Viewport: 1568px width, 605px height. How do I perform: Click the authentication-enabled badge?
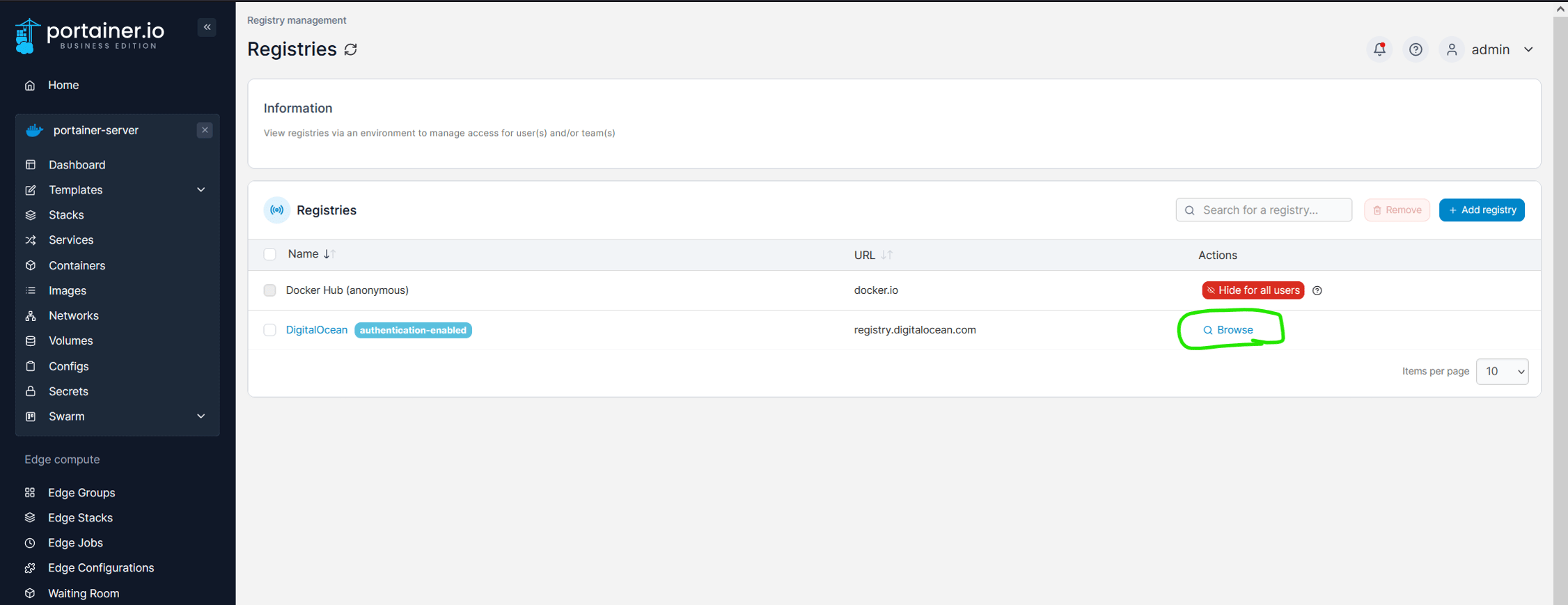[413, 330]
